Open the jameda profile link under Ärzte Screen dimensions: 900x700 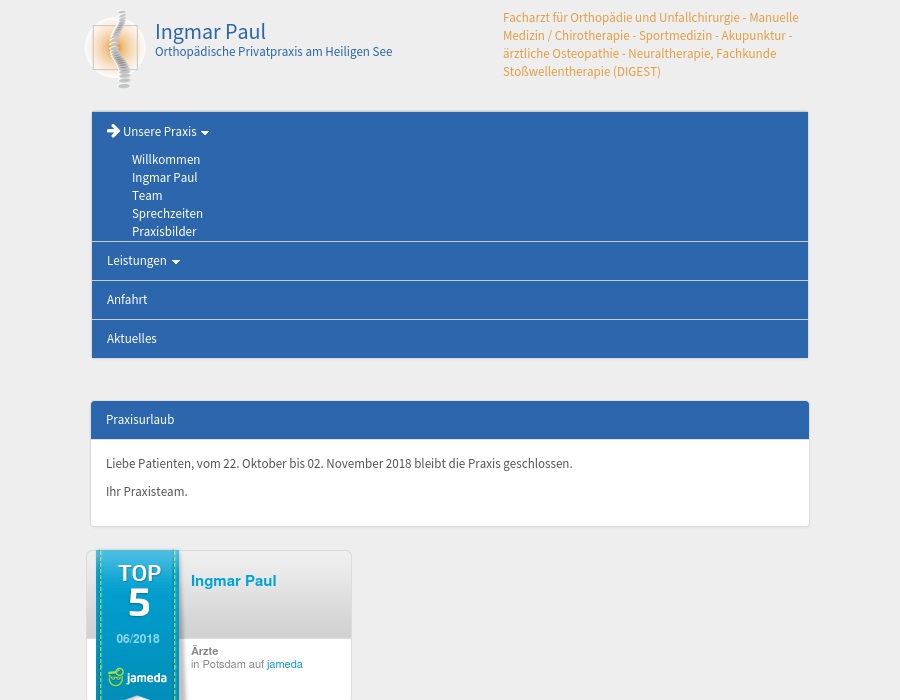point(284,664)
